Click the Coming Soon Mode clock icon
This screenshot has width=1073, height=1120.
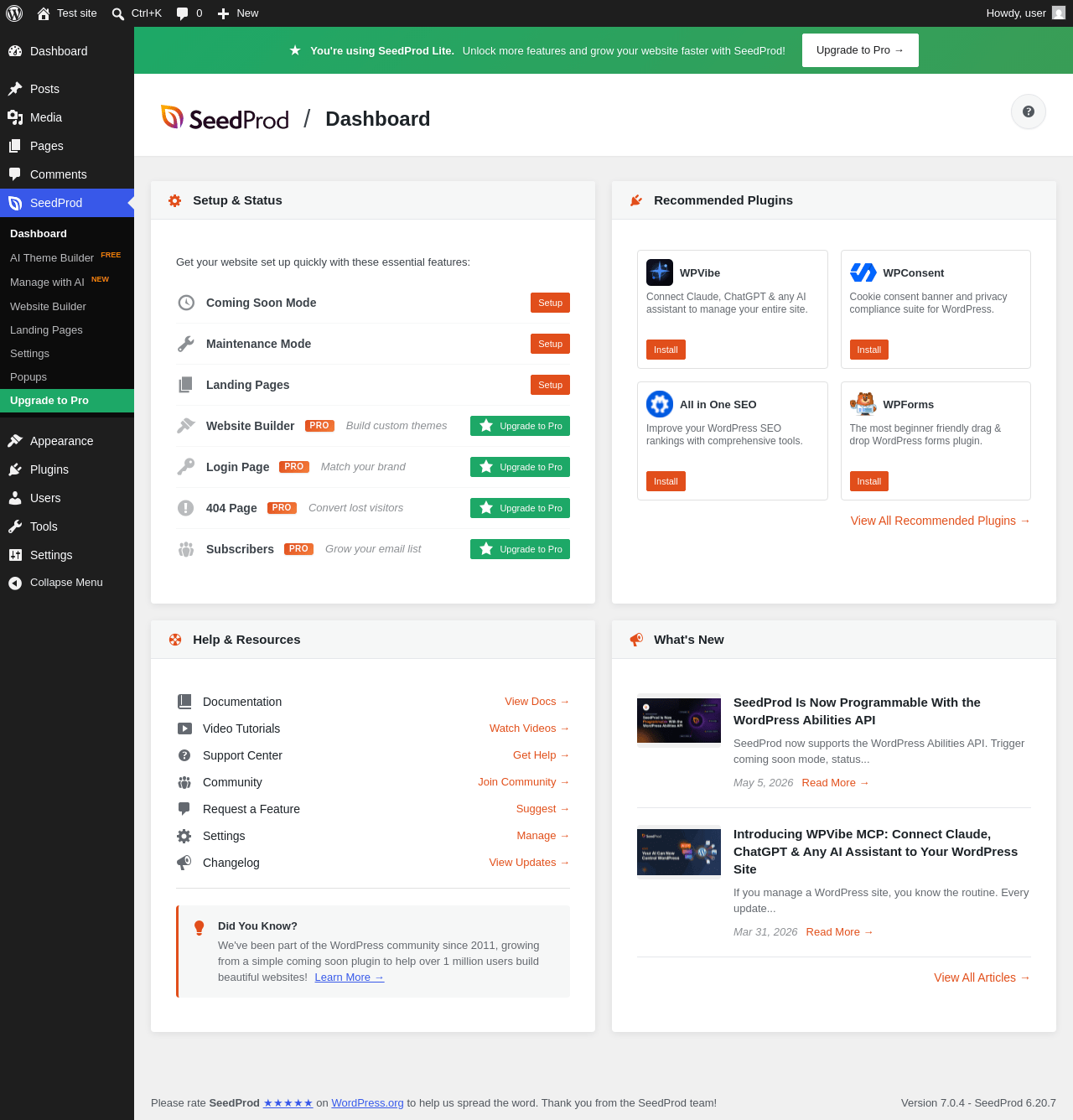(186, 303)
